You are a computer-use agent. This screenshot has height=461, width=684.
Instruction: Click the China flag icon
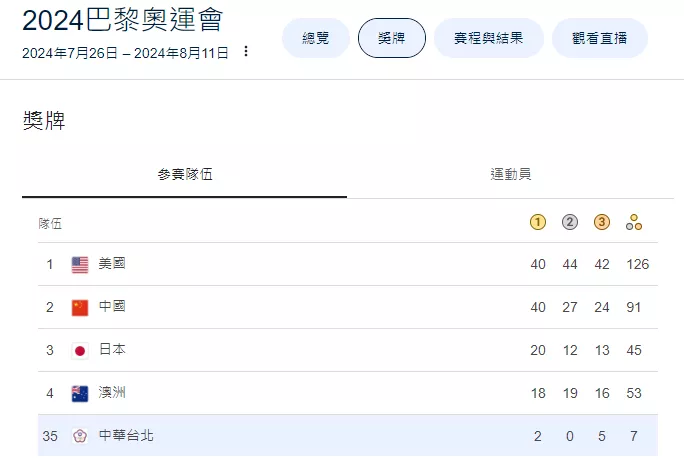tap(80, 308)
